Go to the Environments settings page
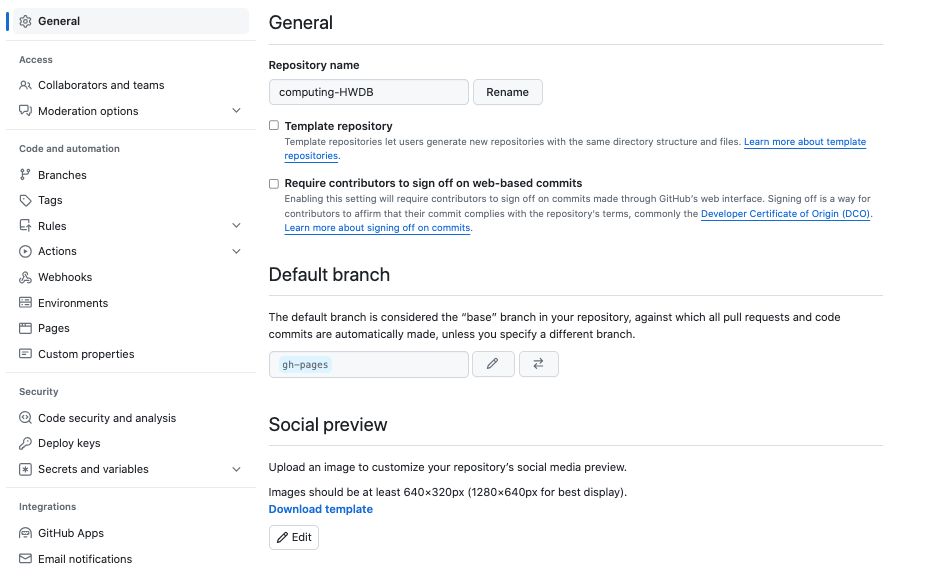The image size is (936, 584). click(73, 303)
